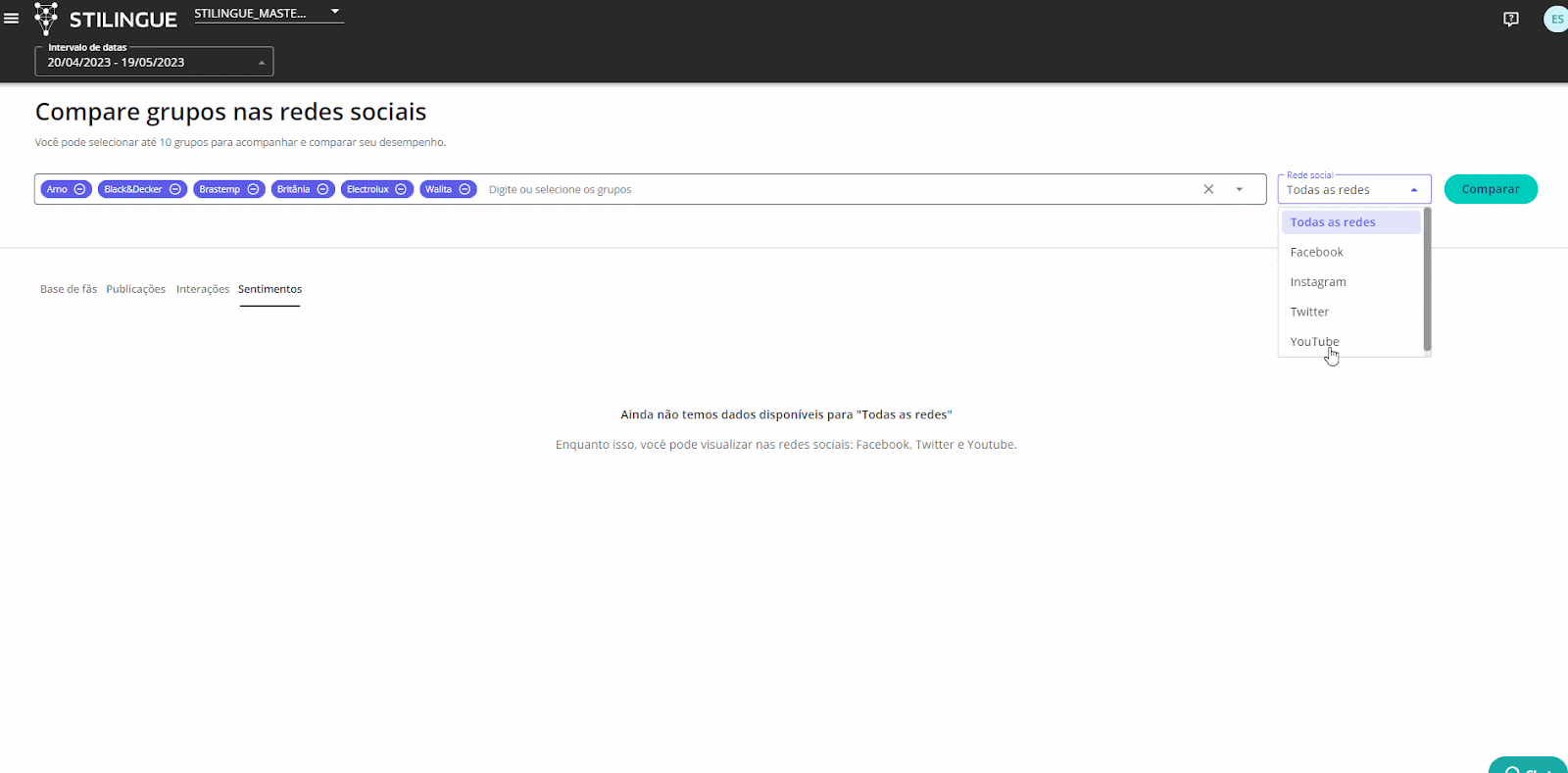
Task: Expand the groups selection dropdown arrow
Action: (1239, 189)
